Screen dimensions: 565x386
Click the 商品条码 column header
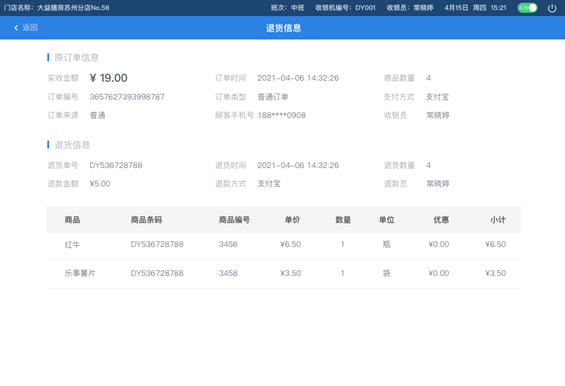(x=146, y=219)
